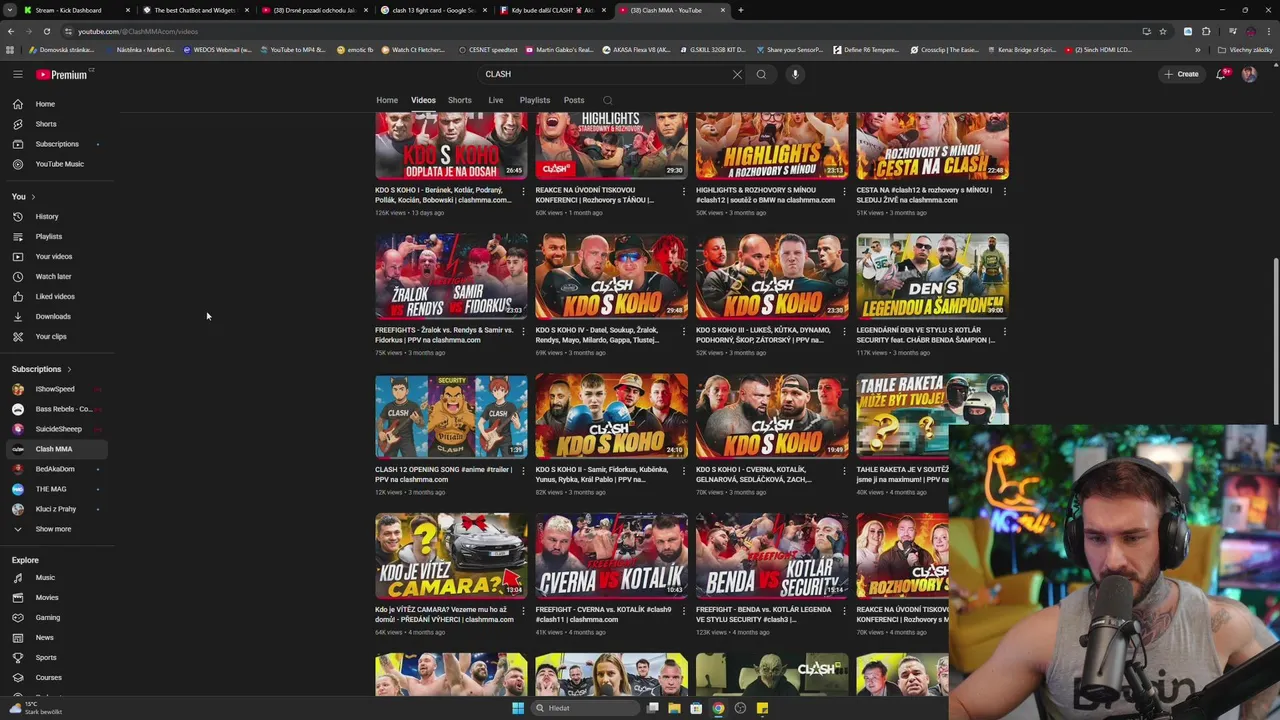Image resolution: width=1280 pixels, height=720 pixels.
Task: Click the YouTube Premium logo
Action: (63, 74)
